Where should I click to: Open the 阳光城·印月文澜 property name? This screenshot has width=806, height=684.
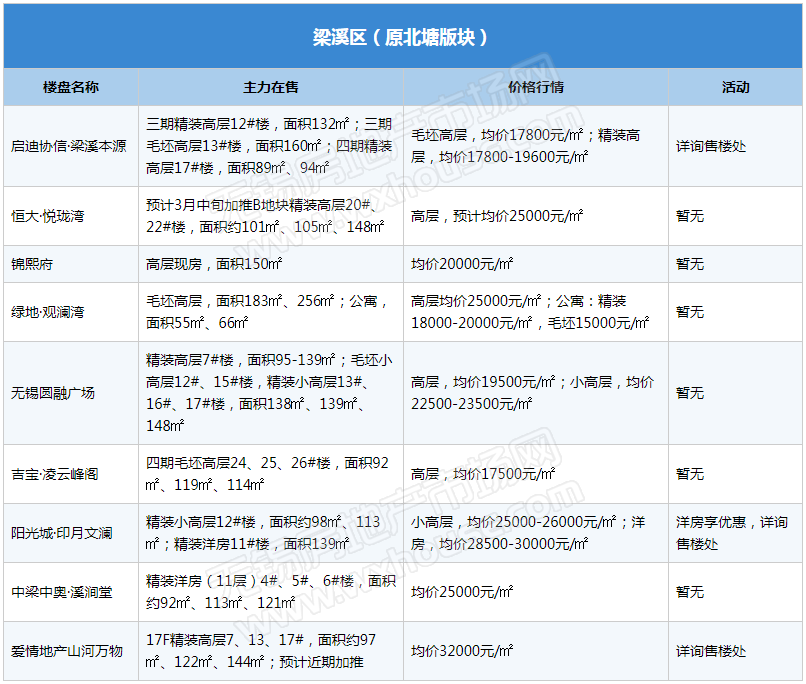(62, 533)
